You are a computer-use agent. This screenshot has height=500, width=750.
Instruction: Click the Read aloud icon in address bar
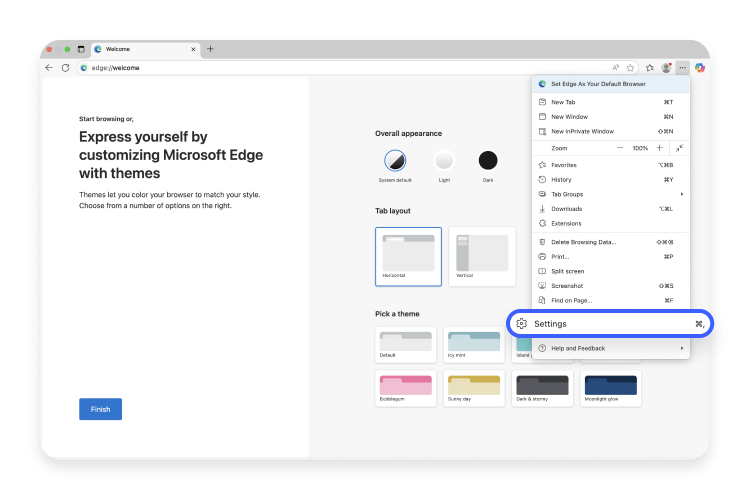pos(616,68)
